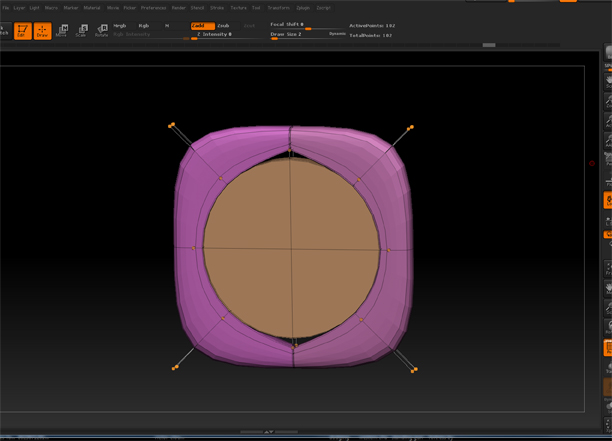The width and height of the screenshot is (612, 441).
Task: Open the Movie menu
Action: (113, 8)
